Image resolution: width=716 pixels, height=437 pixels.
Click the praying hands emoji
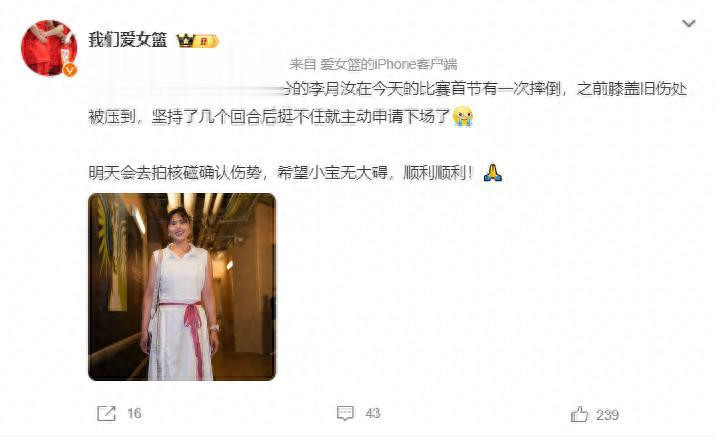tap(493, 173)
